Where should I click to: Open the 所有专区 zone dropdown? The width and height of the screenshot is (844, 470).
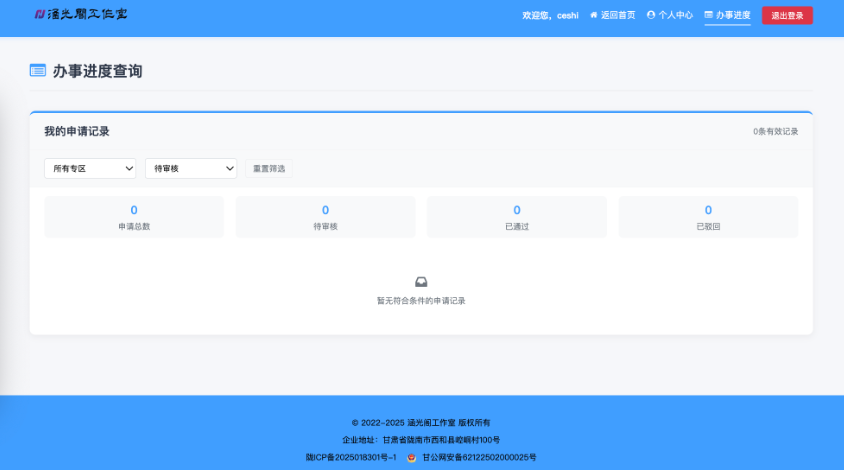(90, 169)
